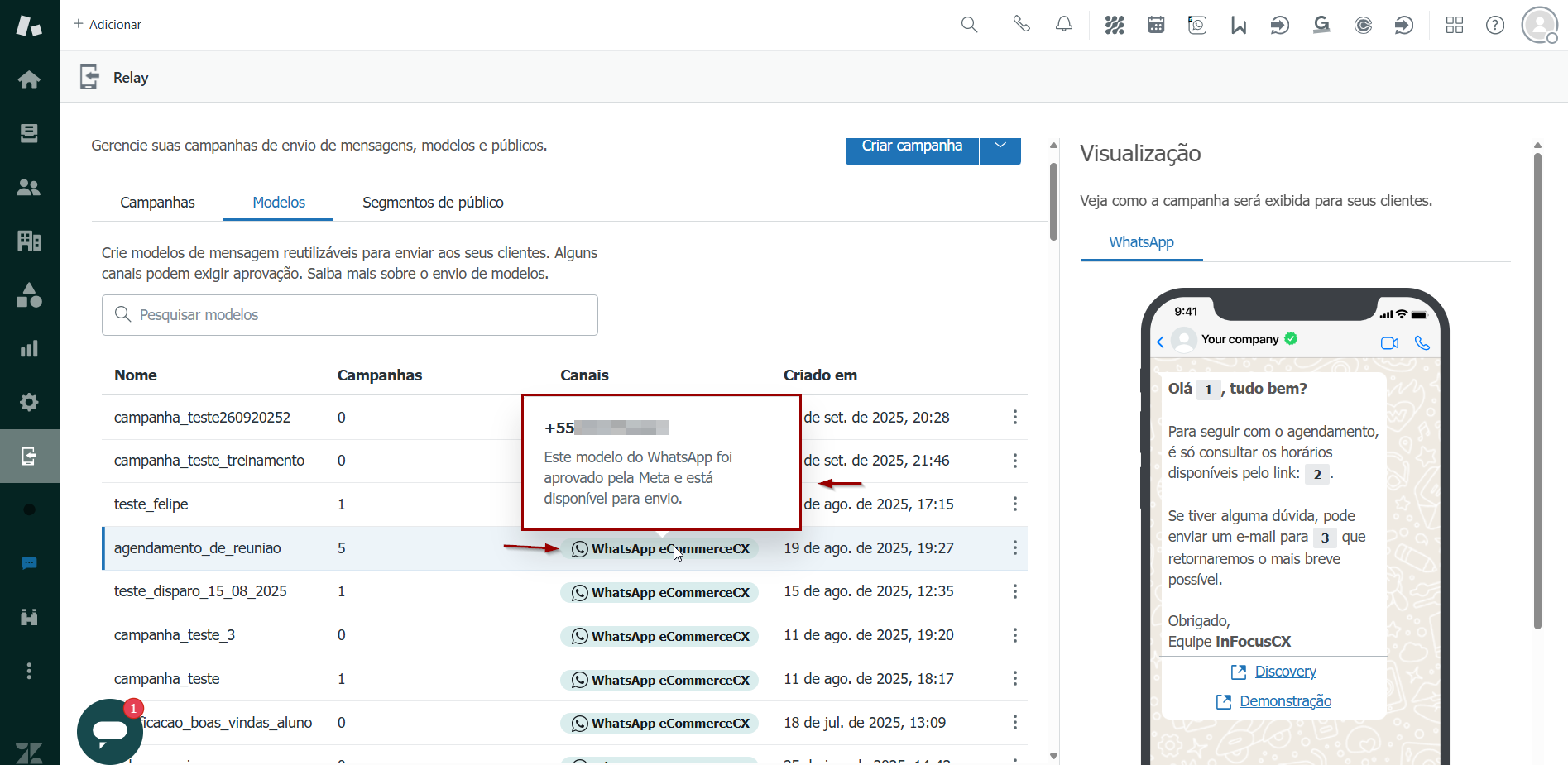Open the notifications bell

(1064, 25)
